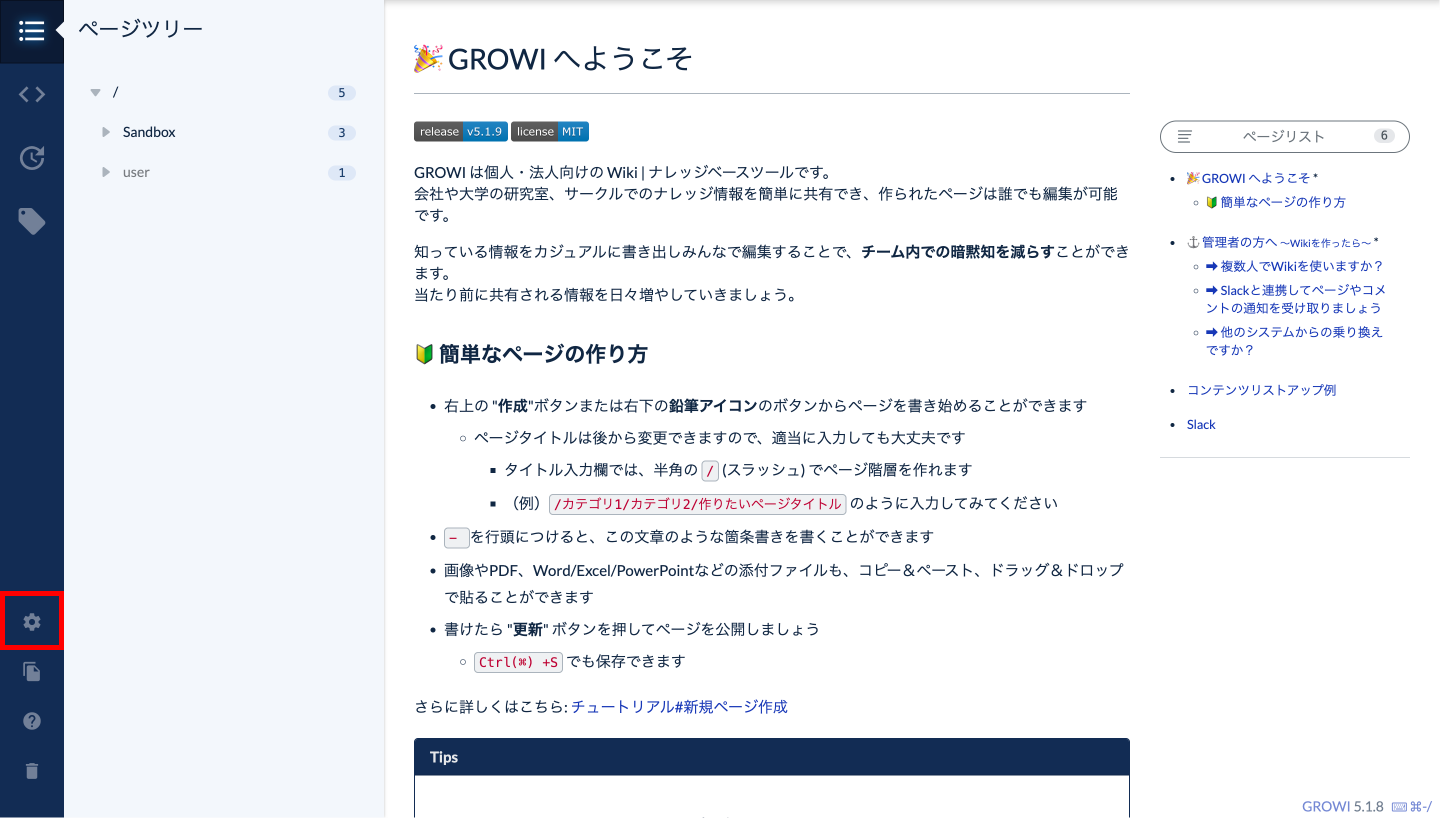Show recent changes clock icon

click(x=32, y=158)
